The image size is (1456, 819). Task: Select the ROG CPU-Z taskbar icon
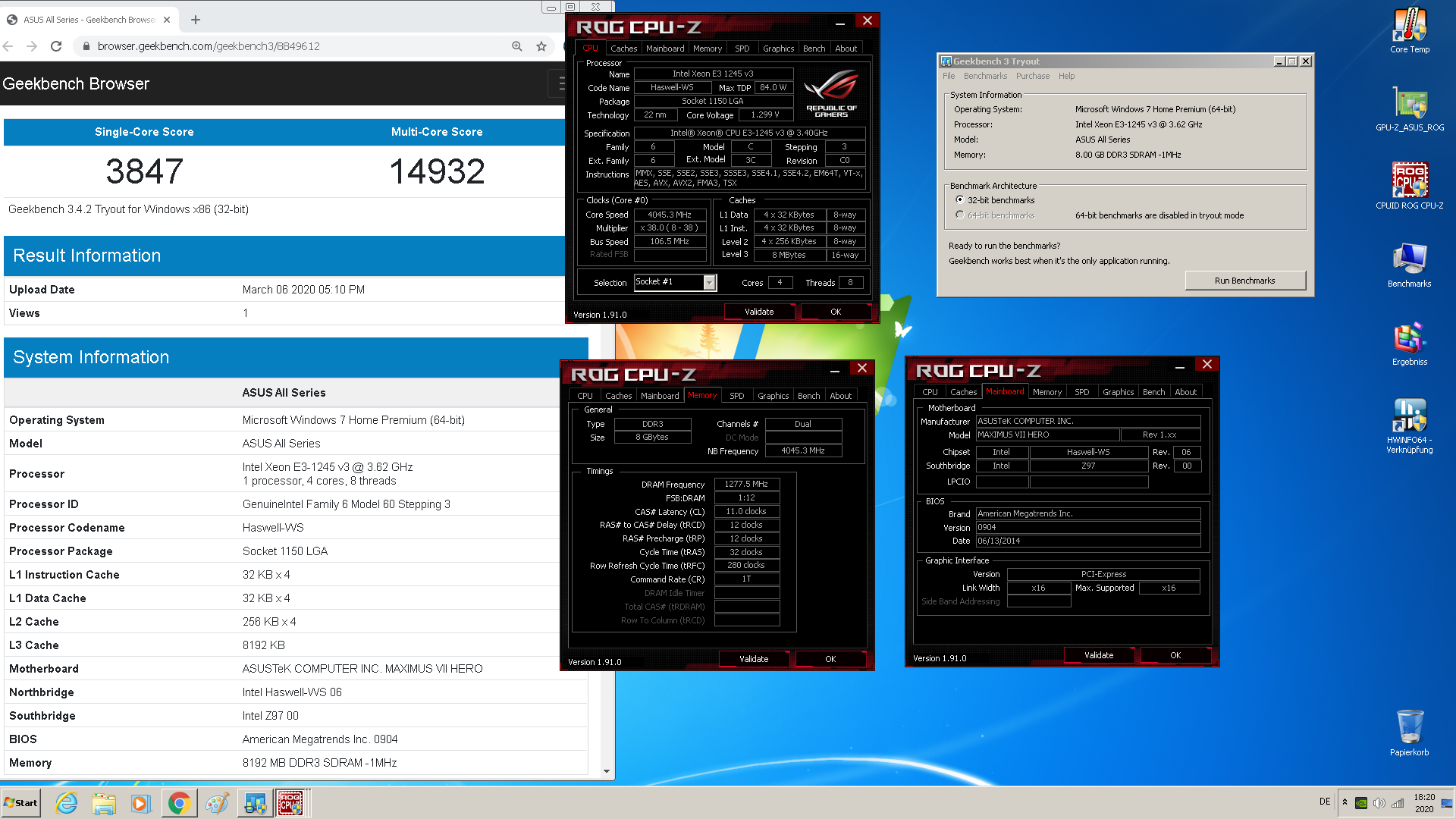point(290,803)
